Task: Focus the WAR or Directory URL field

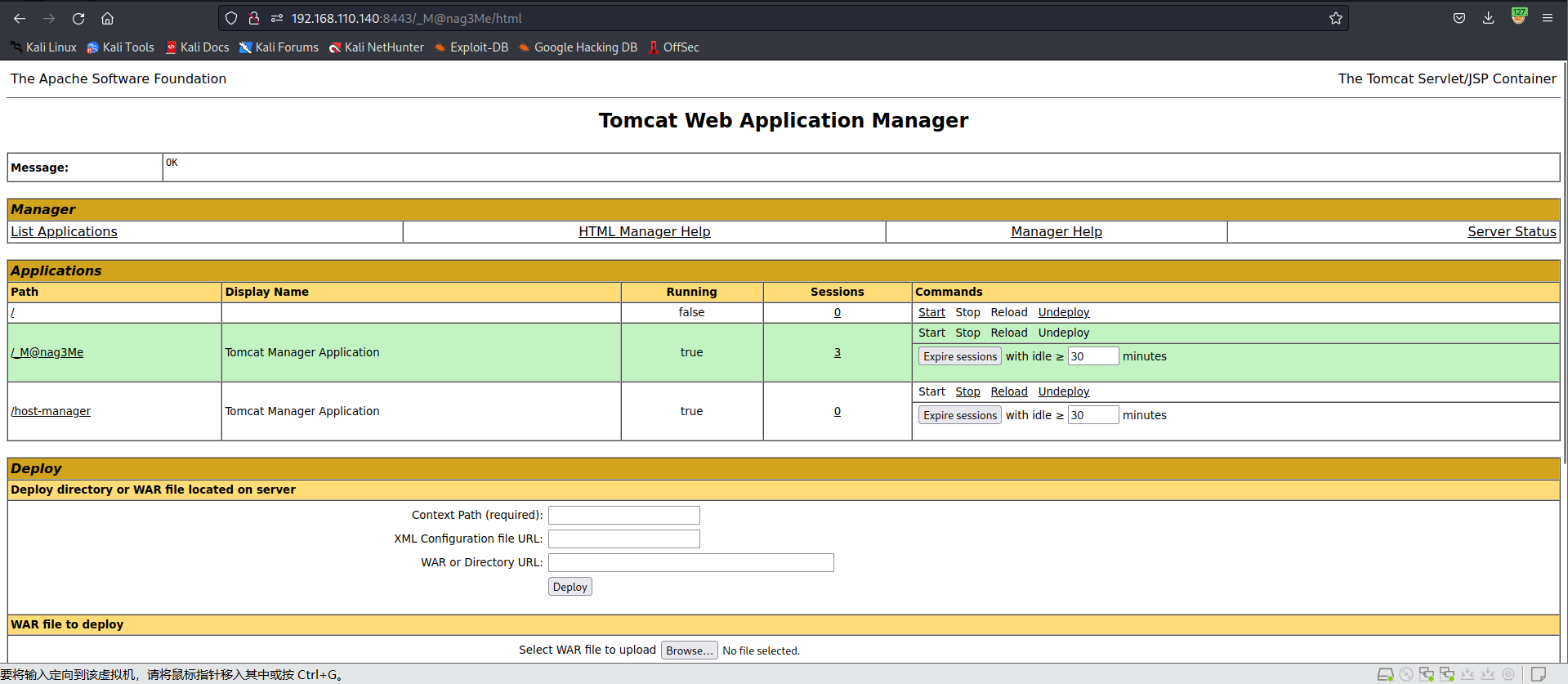Action: pyautogui.click(x=691, y=562)
